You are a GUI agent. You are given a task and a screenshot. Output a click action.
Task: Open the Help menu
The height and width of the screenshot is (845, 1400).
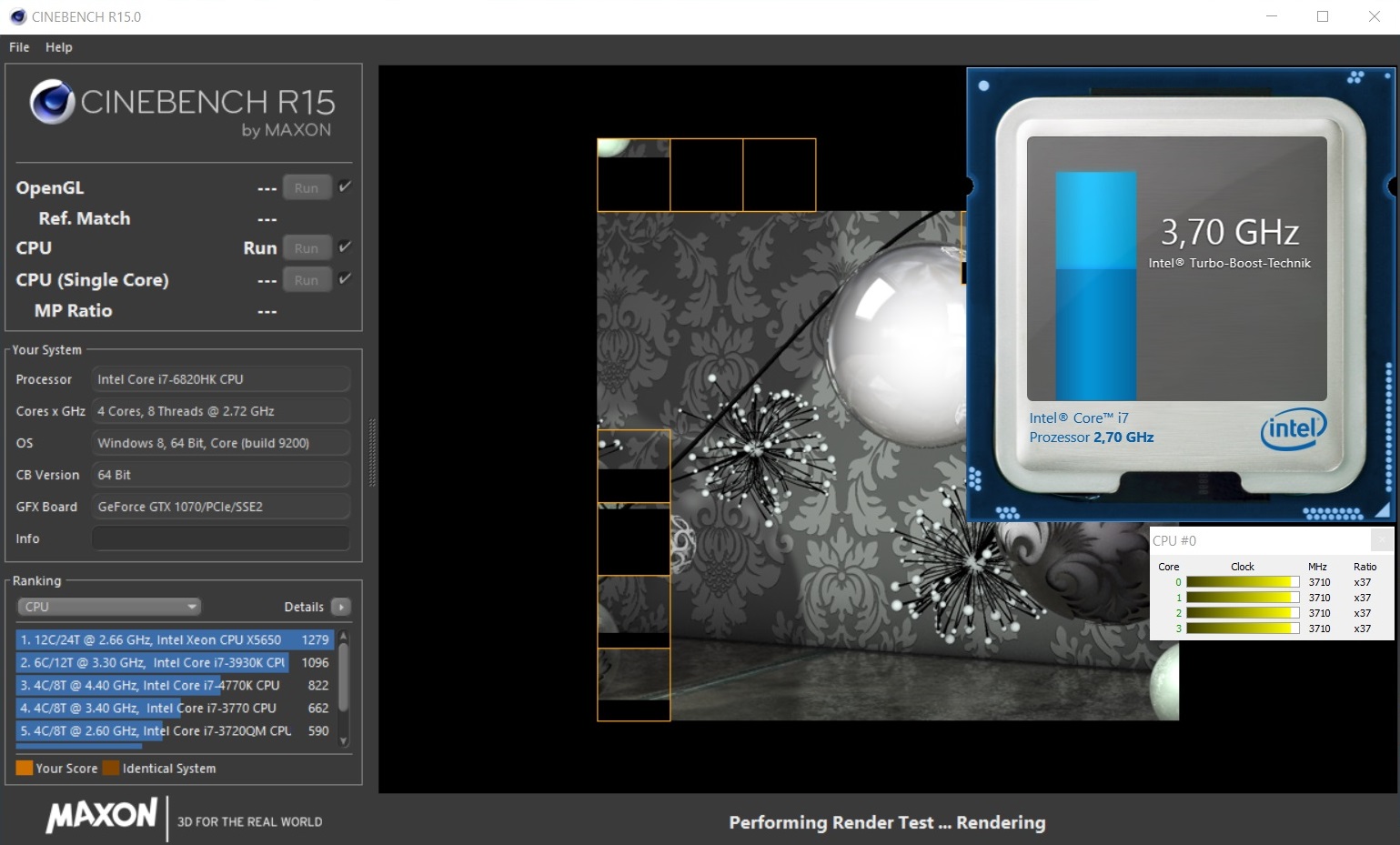pos(59,47)
